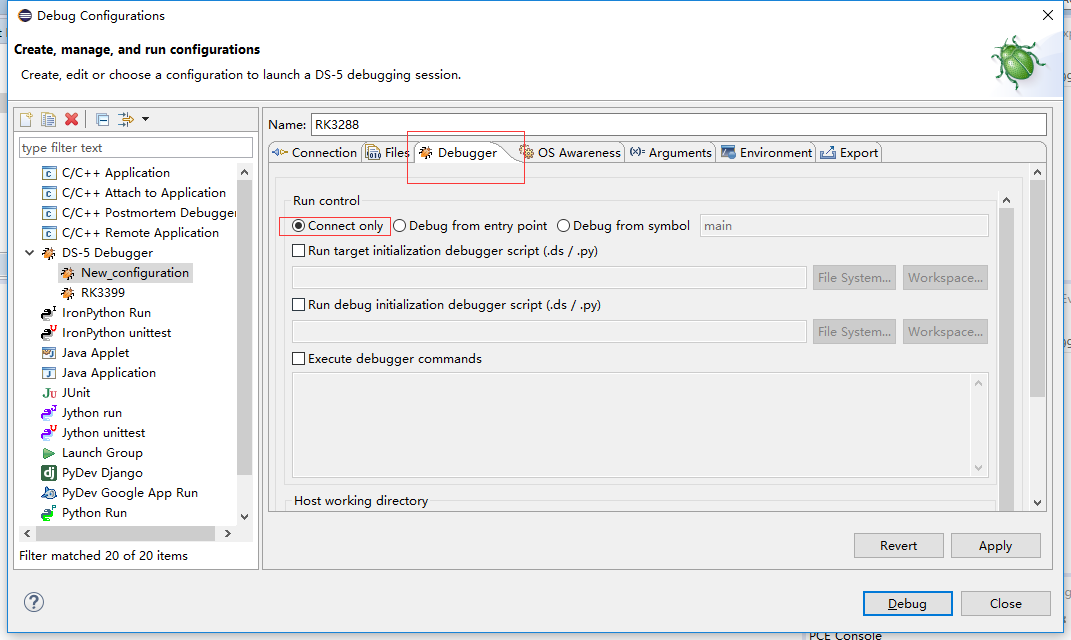Image resolution: width=1071 pixels, height=640 pixels.
Task: Switch to the Export tab
Action: point(849,152)
